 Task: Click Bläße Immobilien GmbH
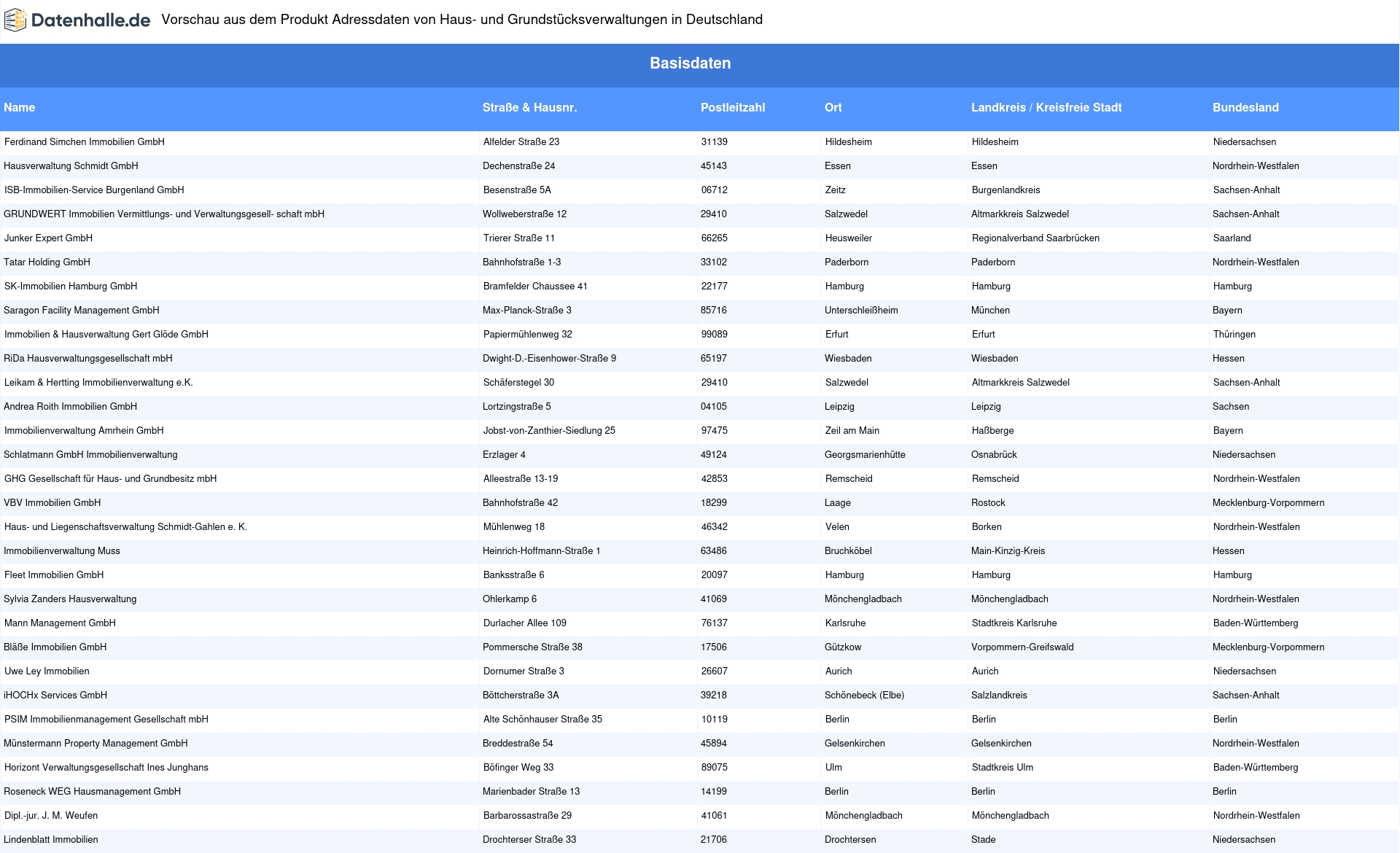(55, 647)
